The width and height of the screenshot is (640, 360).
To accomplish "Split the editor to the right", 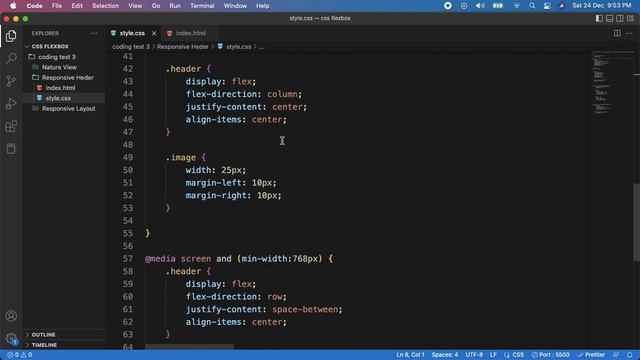I will (x=617, y=33).
